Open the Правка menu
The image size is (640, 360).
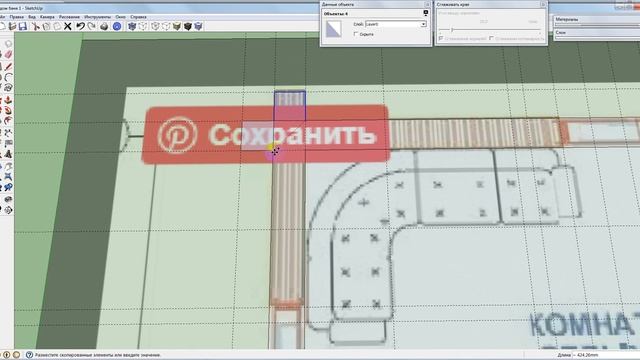click(x=17, y=17)
